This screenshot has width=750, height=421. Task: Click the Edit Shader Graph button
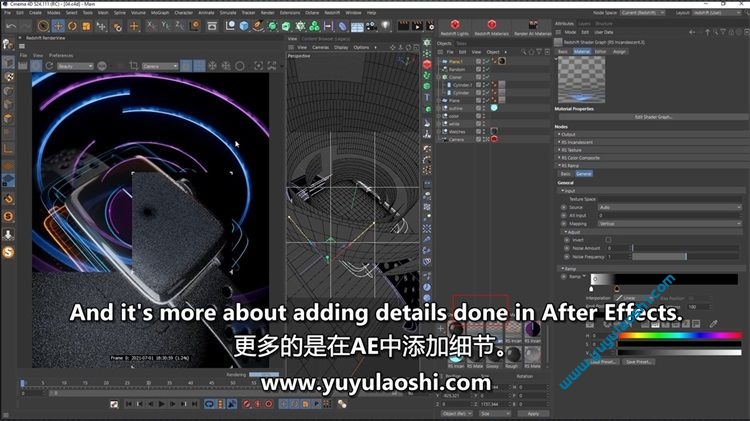[652, 117]
